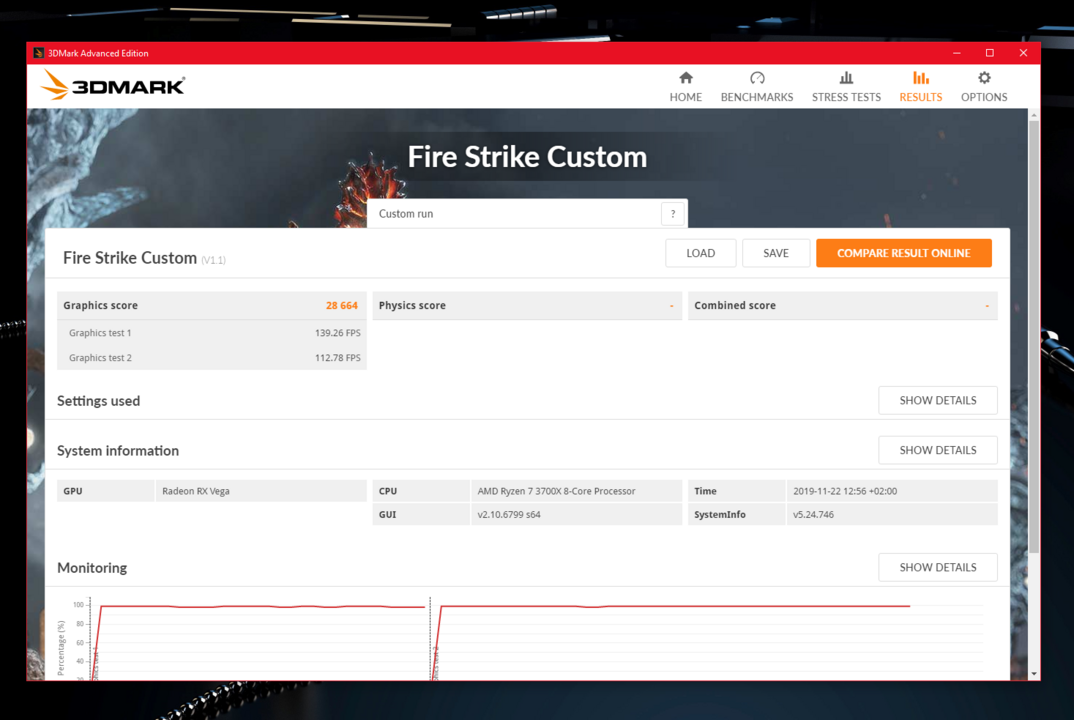Close the 3DMark window
1074x720 pixels.
1023,53
